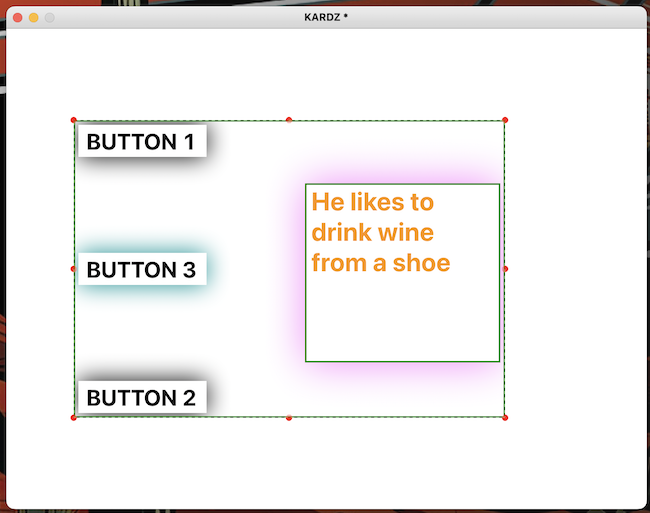Click blank space inside text box below text

point(402,320)
